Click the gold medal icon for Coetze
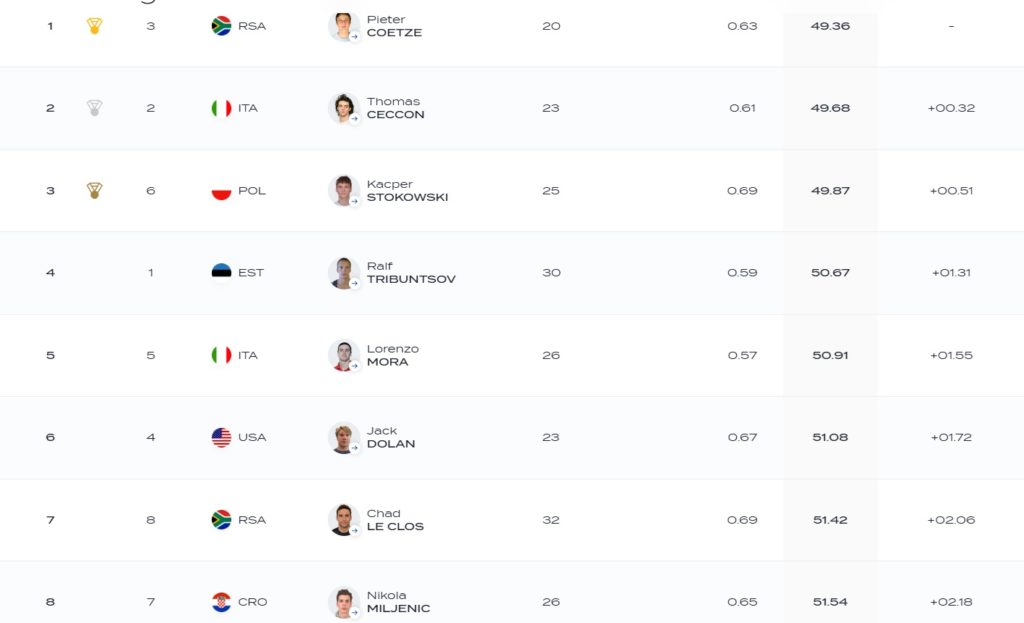This screenshot has height=623, width=1024. [x=95, y=26]
